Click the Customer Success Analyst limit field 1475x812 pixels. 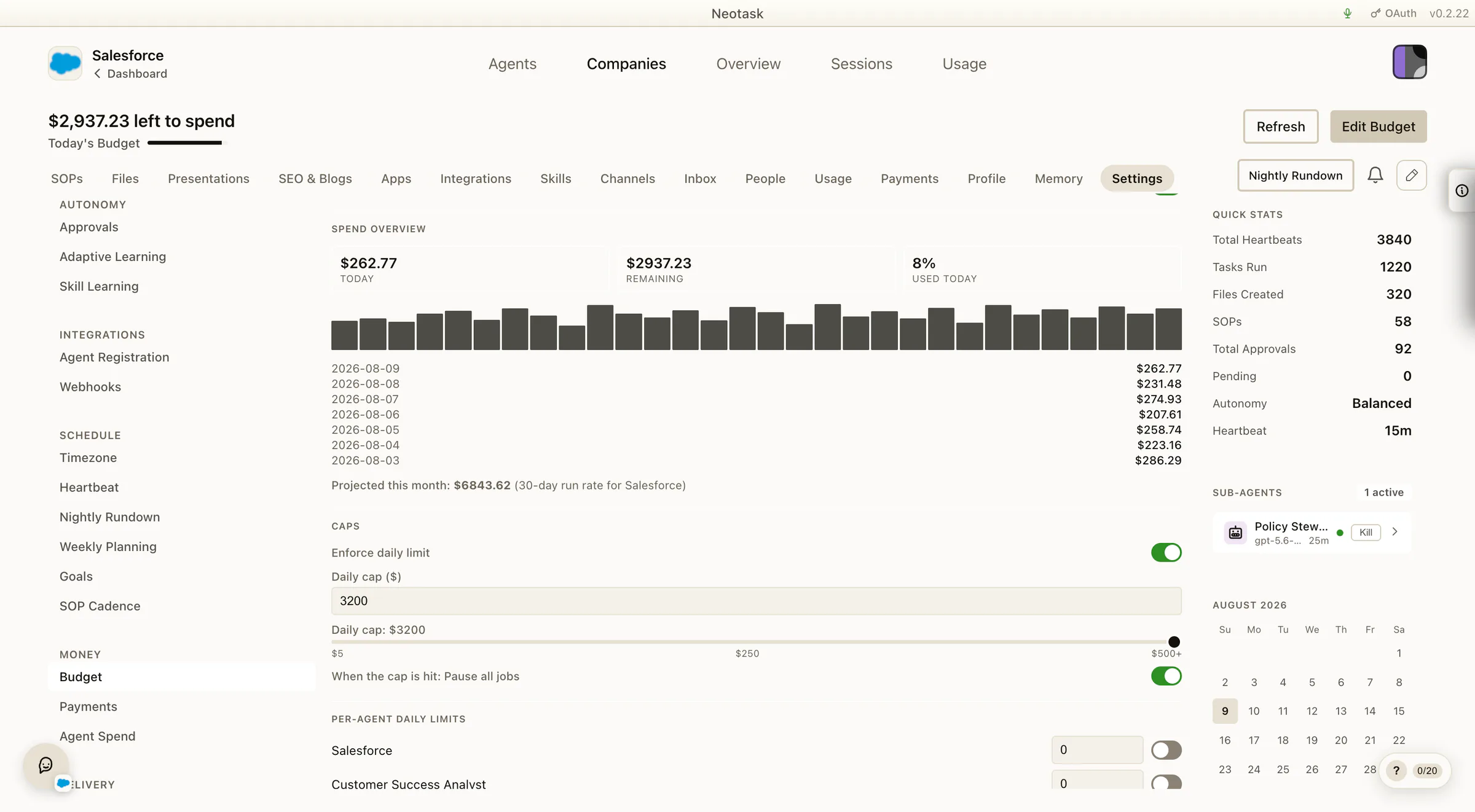pyautogui.click(x=1097, y=781)
